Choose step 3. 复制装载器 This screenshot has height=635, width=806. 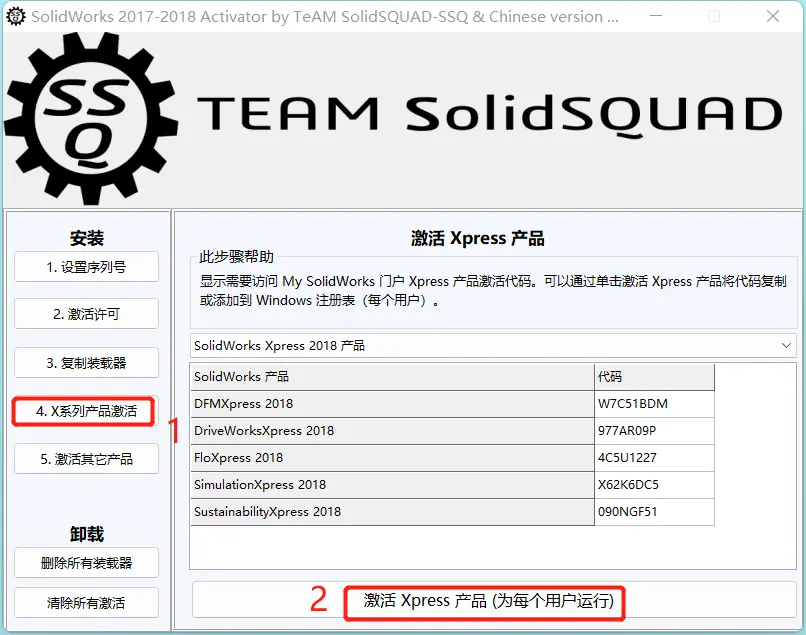86,363
